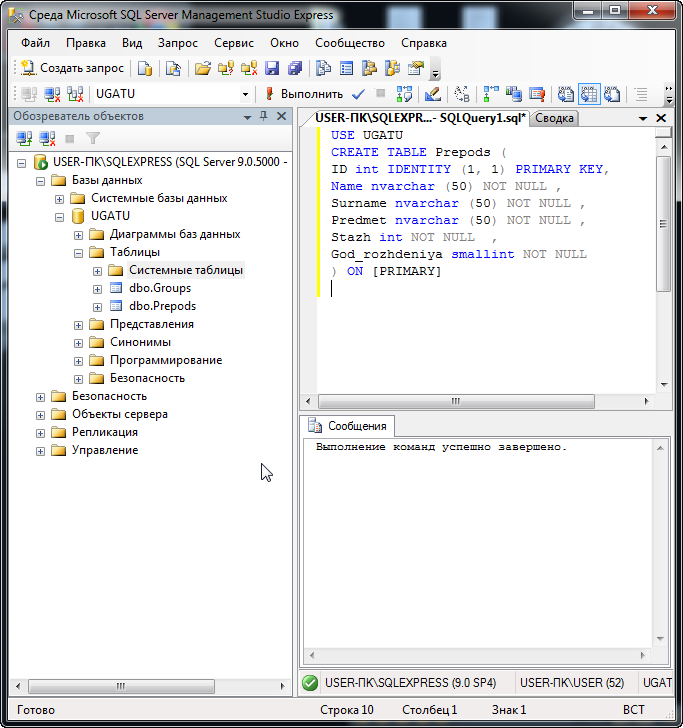Select dbo.Prepods table in tree
The image size is (683, 728).
(163, 306)
